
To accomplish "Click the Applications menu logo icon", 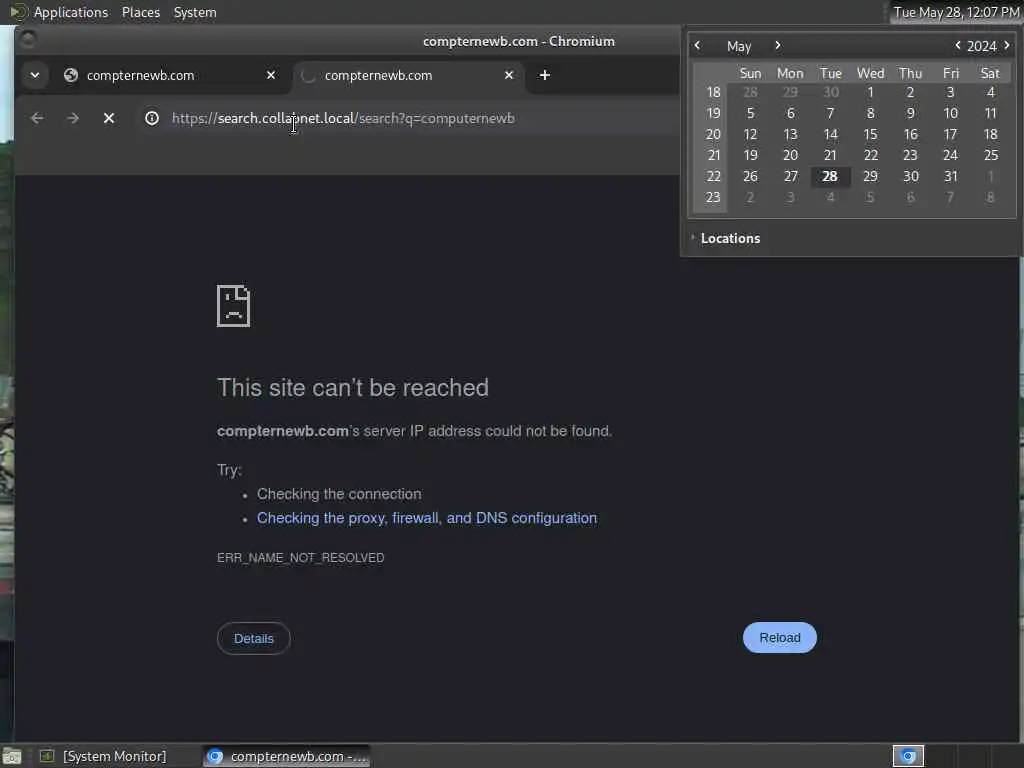I will click(x=18, y=12).
